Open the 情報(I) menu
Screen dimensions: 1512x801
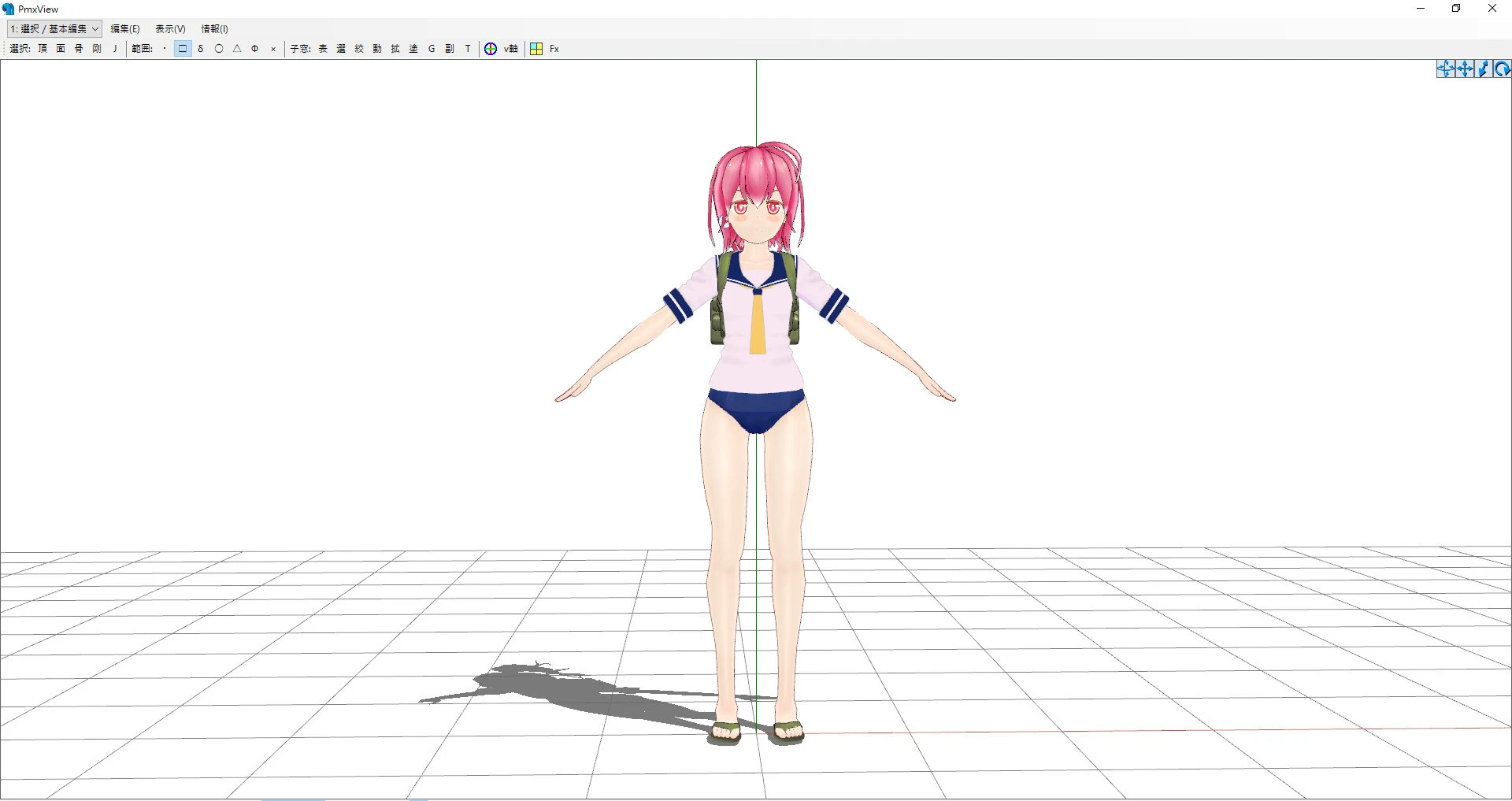pos(214,29)
